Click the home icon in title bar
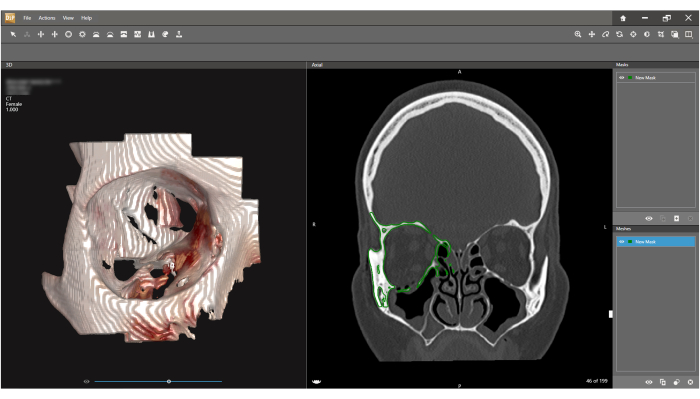Screen dimensions: 700x399 [623, 18]
